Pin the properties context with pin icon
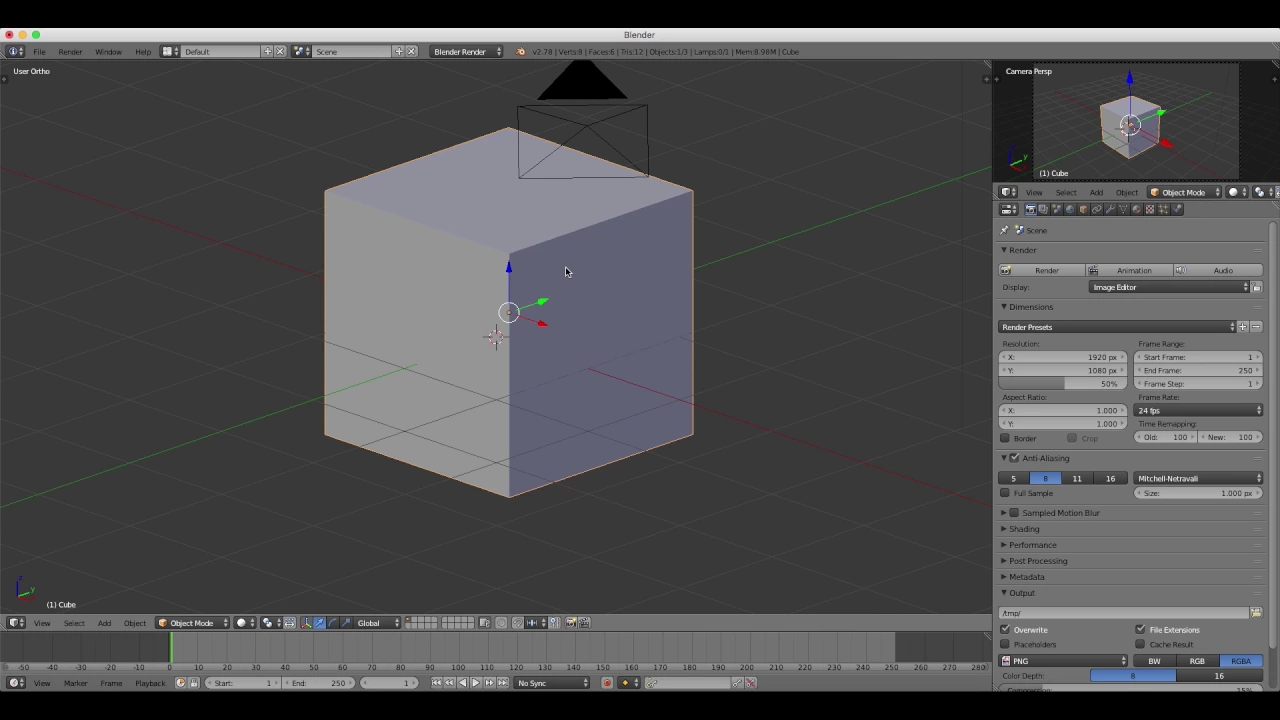Viewport: 1280px width, 720px height. click(1004, 230)
